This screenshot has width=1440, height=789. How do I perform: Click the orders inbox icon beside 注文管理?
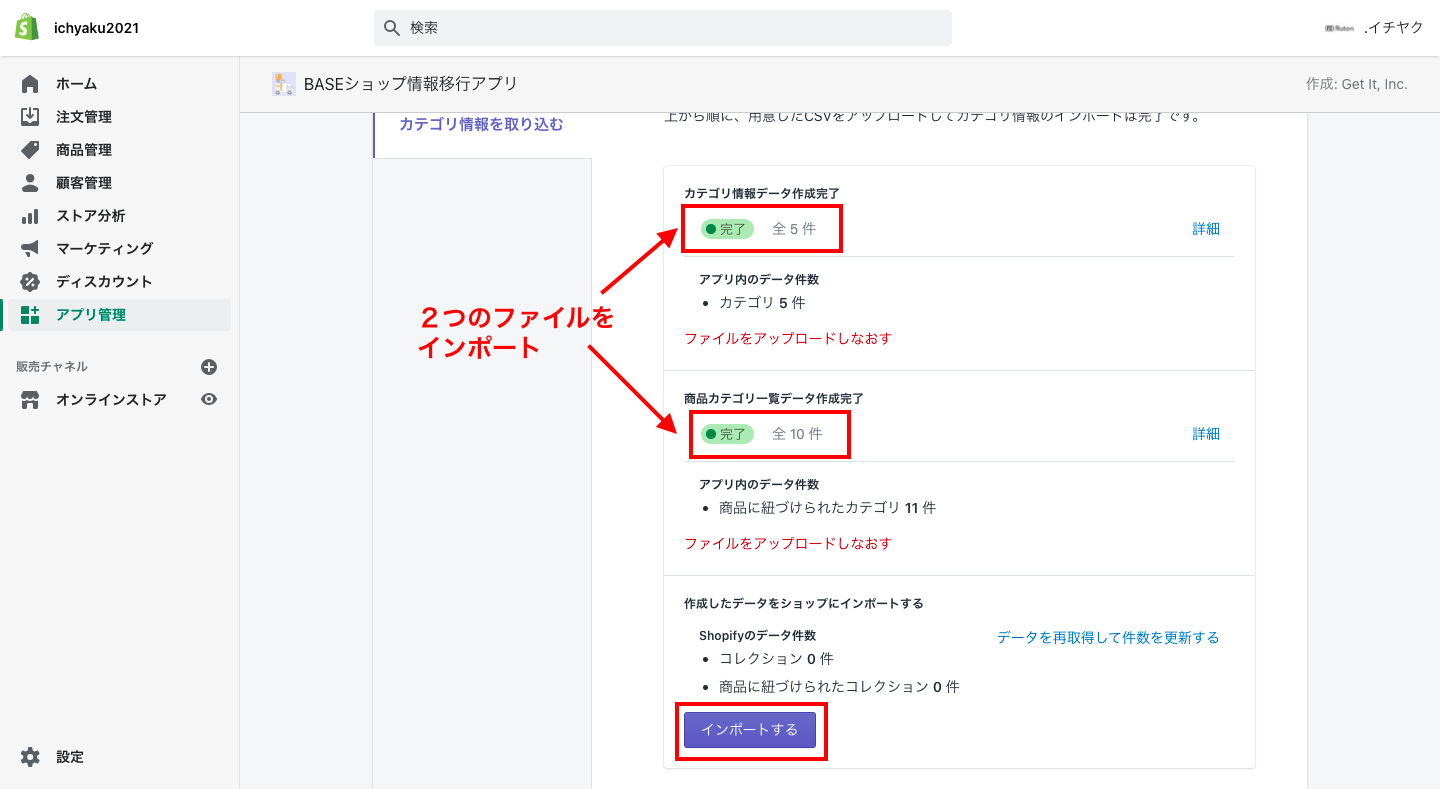30,117
